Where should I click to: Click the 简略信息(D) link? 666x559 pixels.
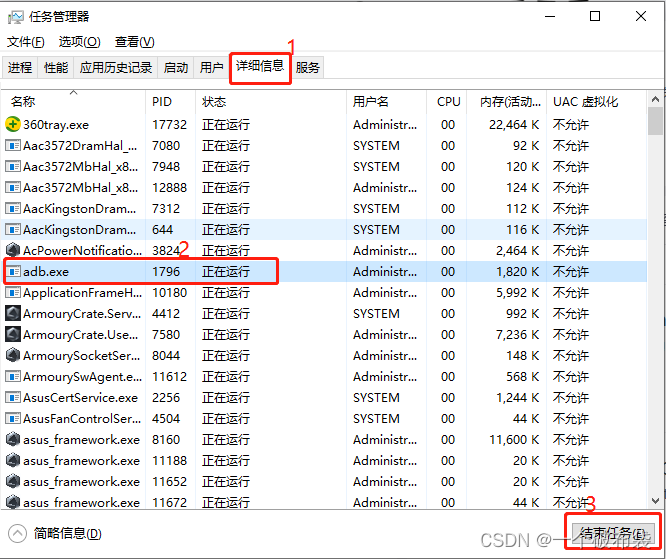click(x=68, y=534)
